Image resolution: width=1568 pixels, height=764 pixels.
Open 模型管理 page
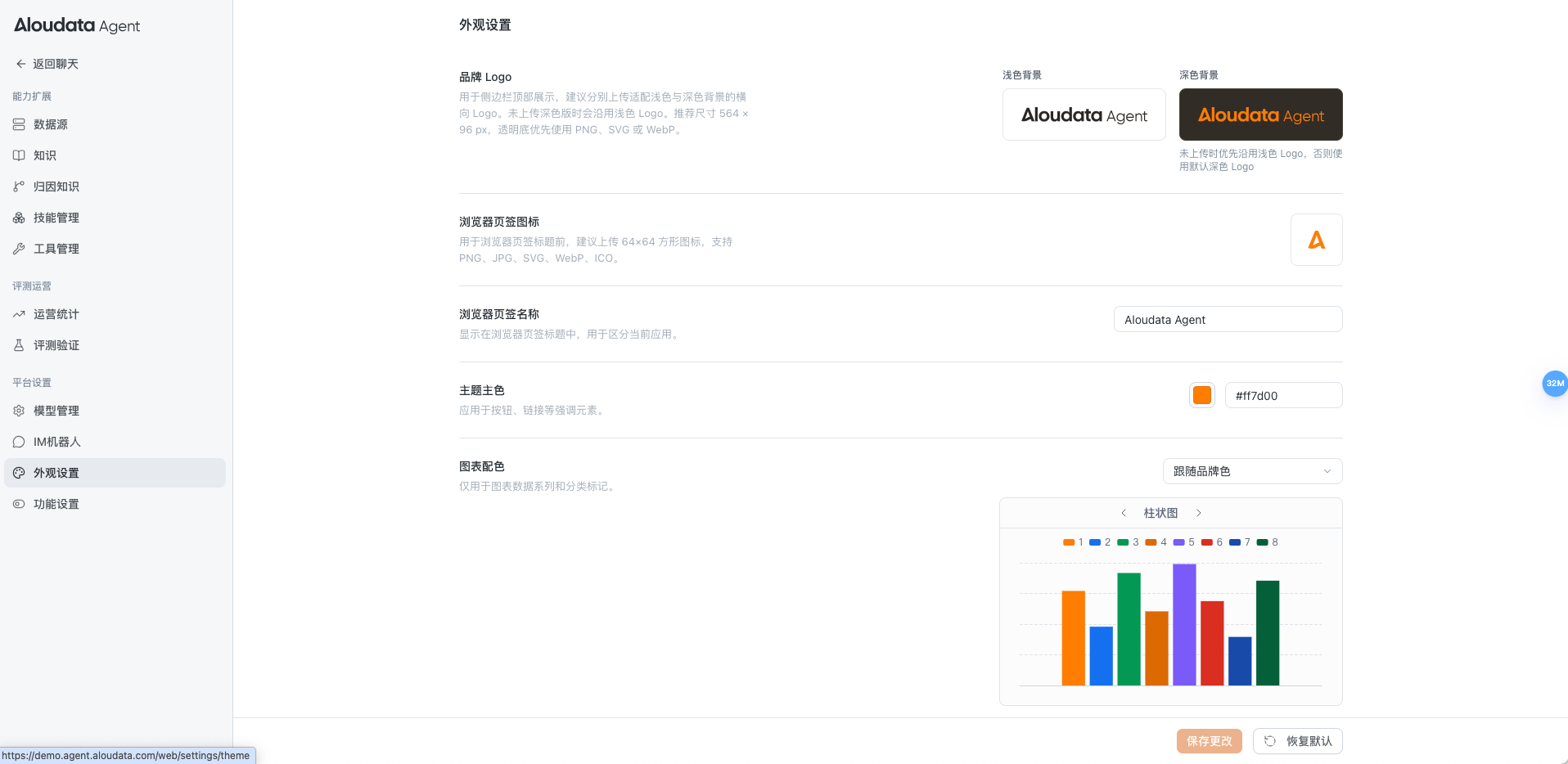coord(115,411)
